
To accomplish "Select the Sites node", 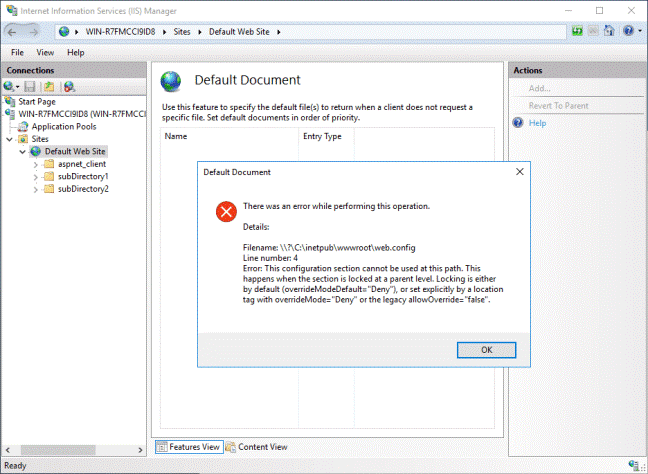I will click(x=40, y=139).
